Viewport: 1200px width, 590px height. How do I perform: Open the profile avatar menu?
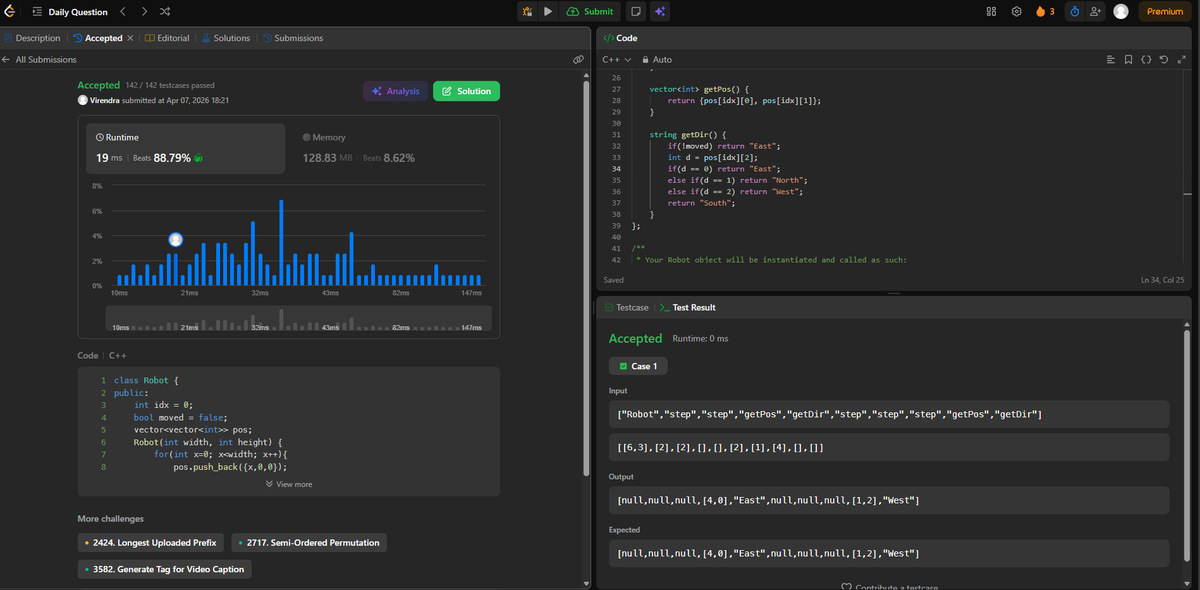(1121, 12)
